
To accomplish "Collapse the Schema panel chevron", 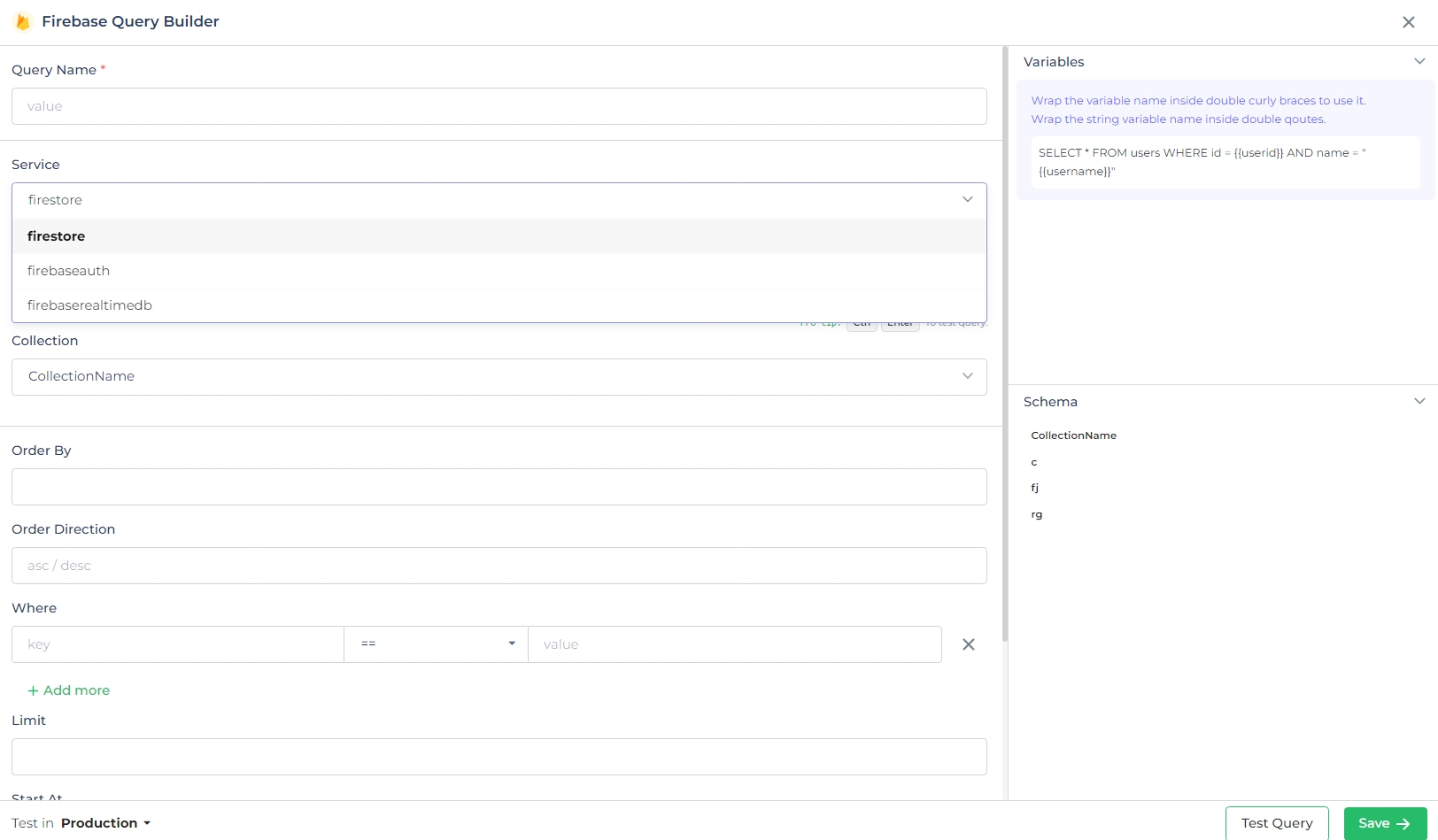I will pos(1419,401).
